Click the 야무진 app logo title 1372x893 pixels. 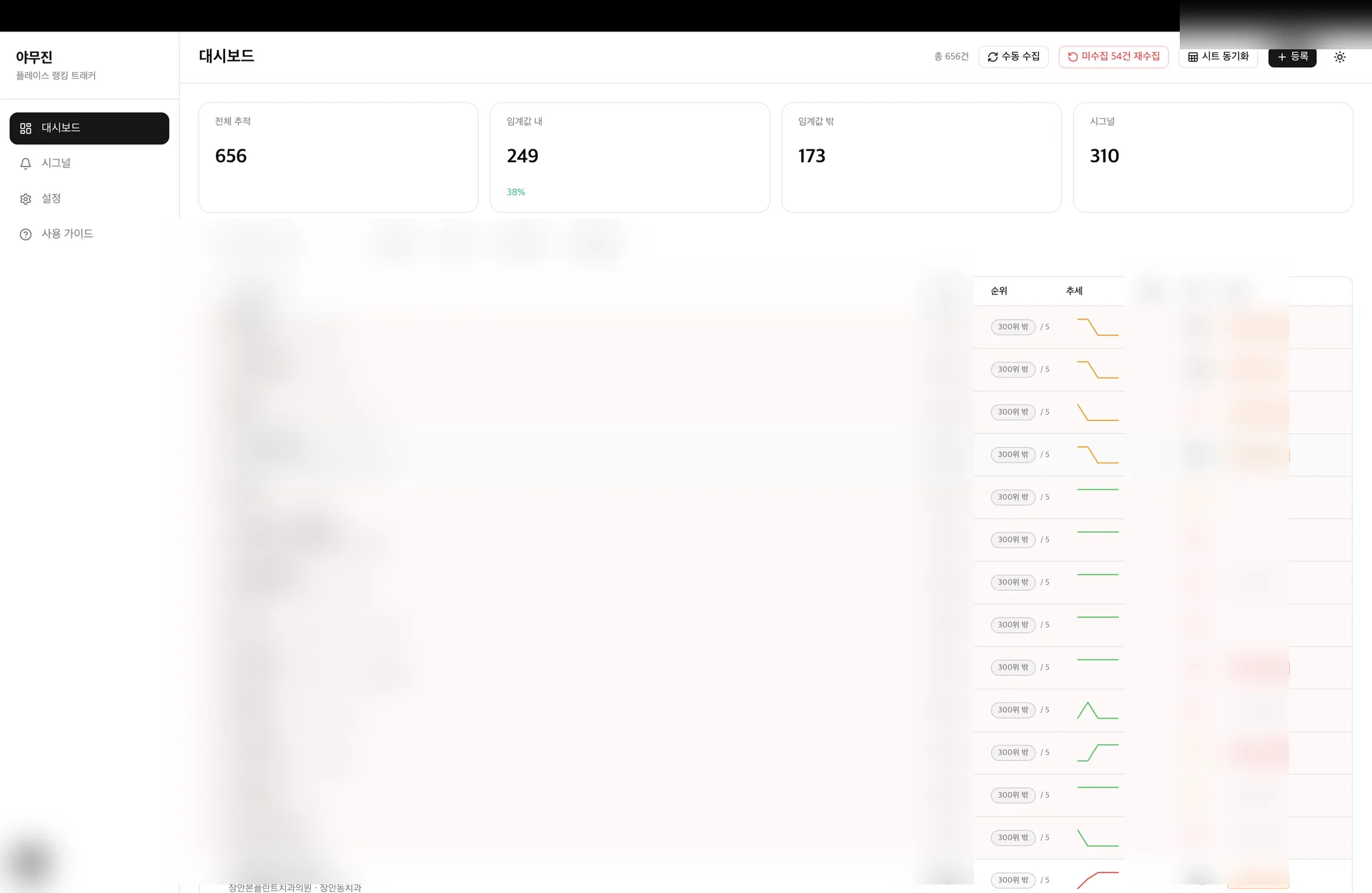[34, 57]
